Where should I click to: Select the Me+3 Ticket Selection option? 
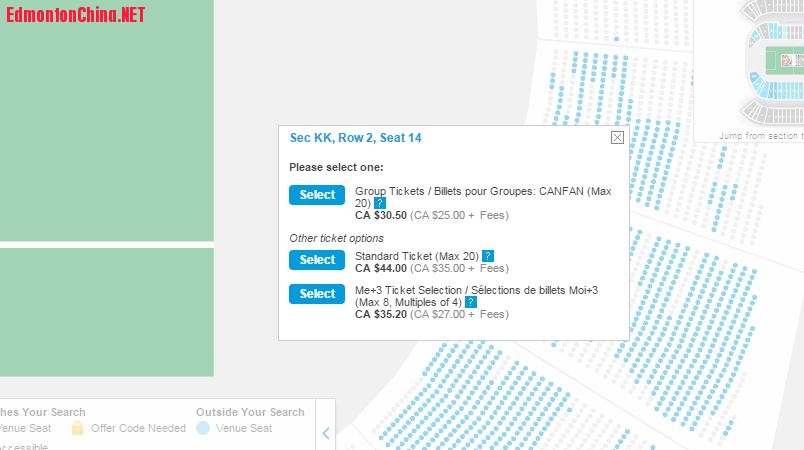(316, 294)
